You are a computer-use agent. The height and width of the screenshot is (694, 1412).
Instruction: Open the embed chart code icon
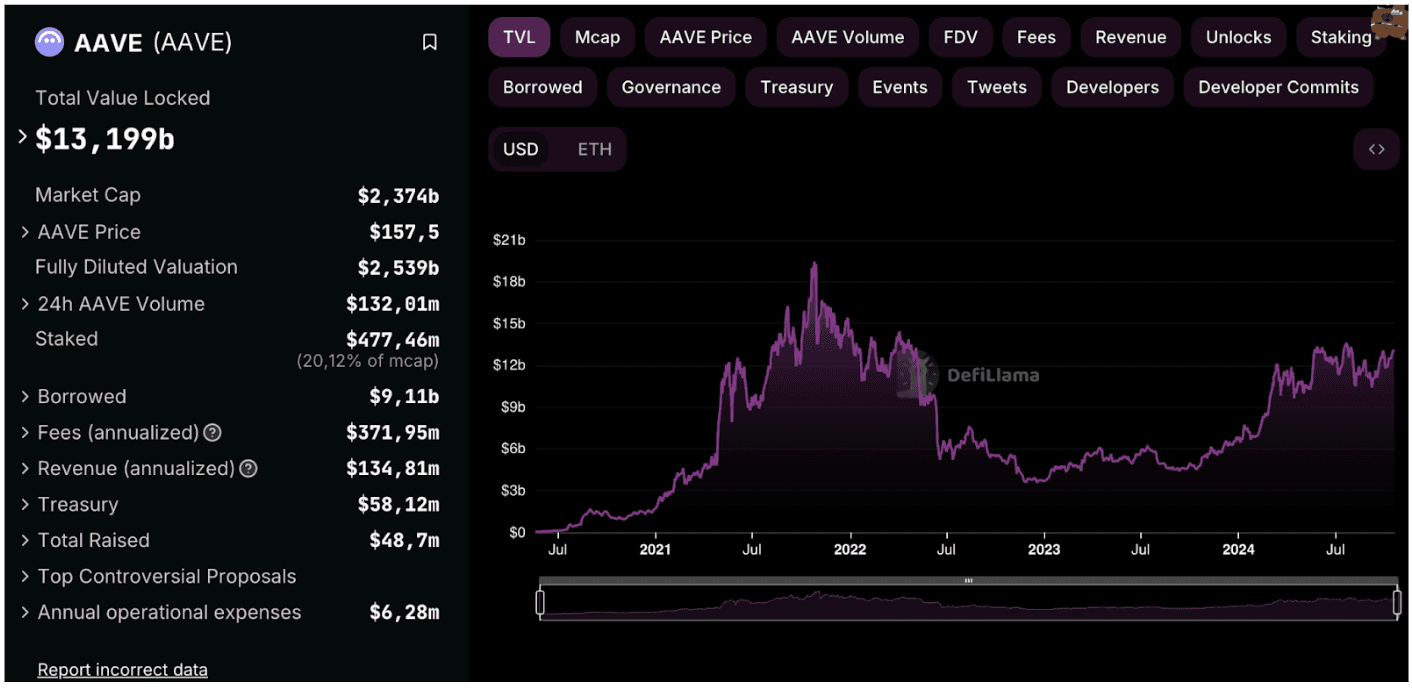point(1376,149)
